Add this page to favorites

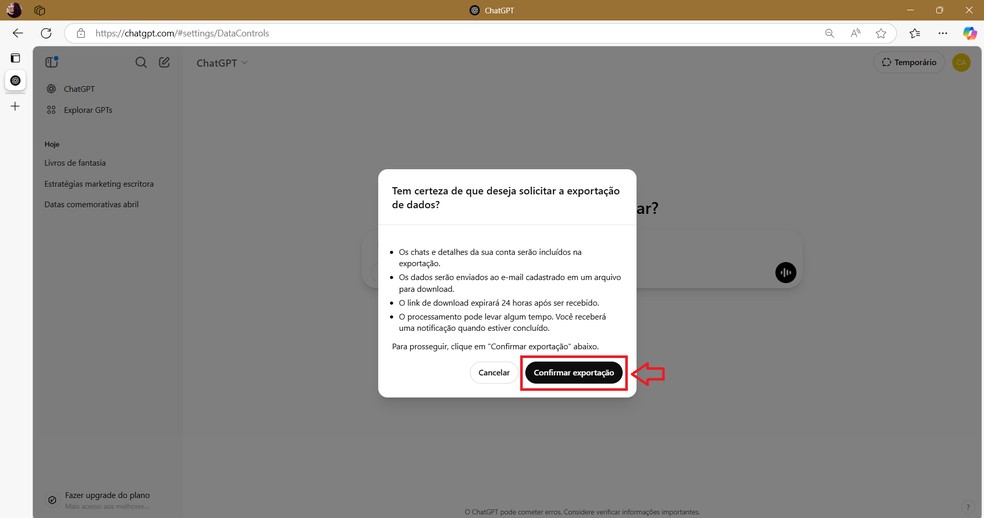point(881,33)
